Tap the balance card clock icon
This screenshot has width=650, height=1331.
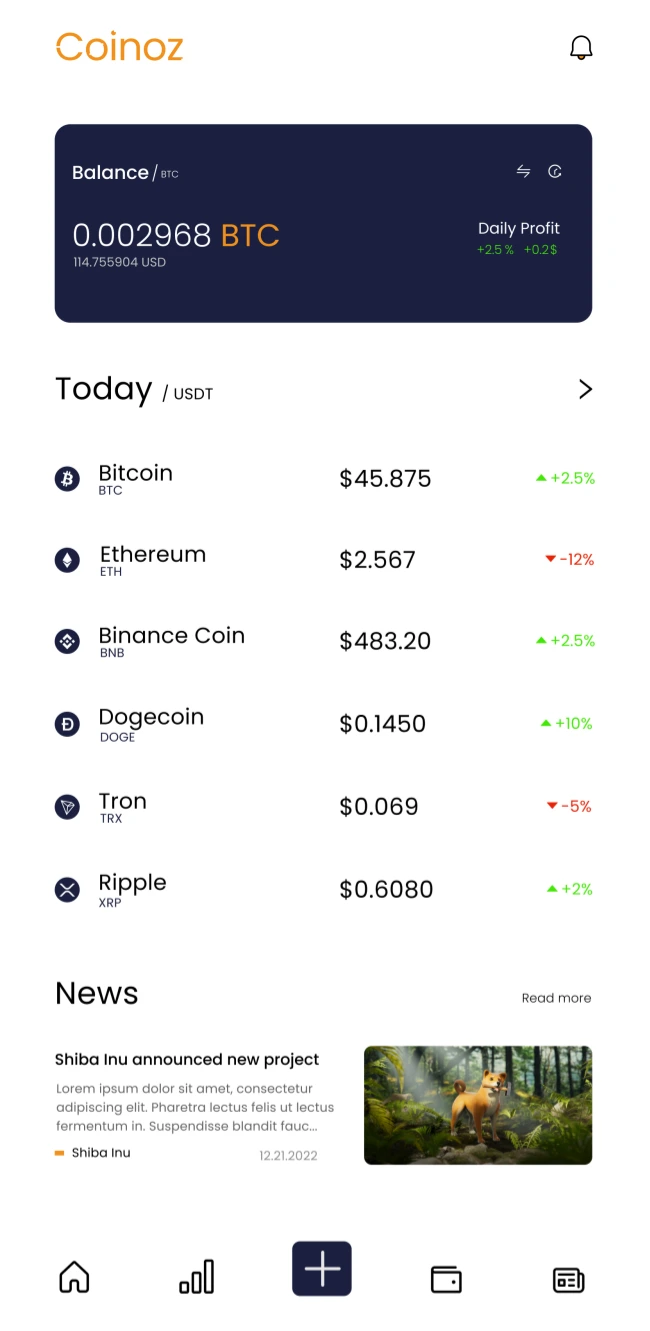coord(555,172)
